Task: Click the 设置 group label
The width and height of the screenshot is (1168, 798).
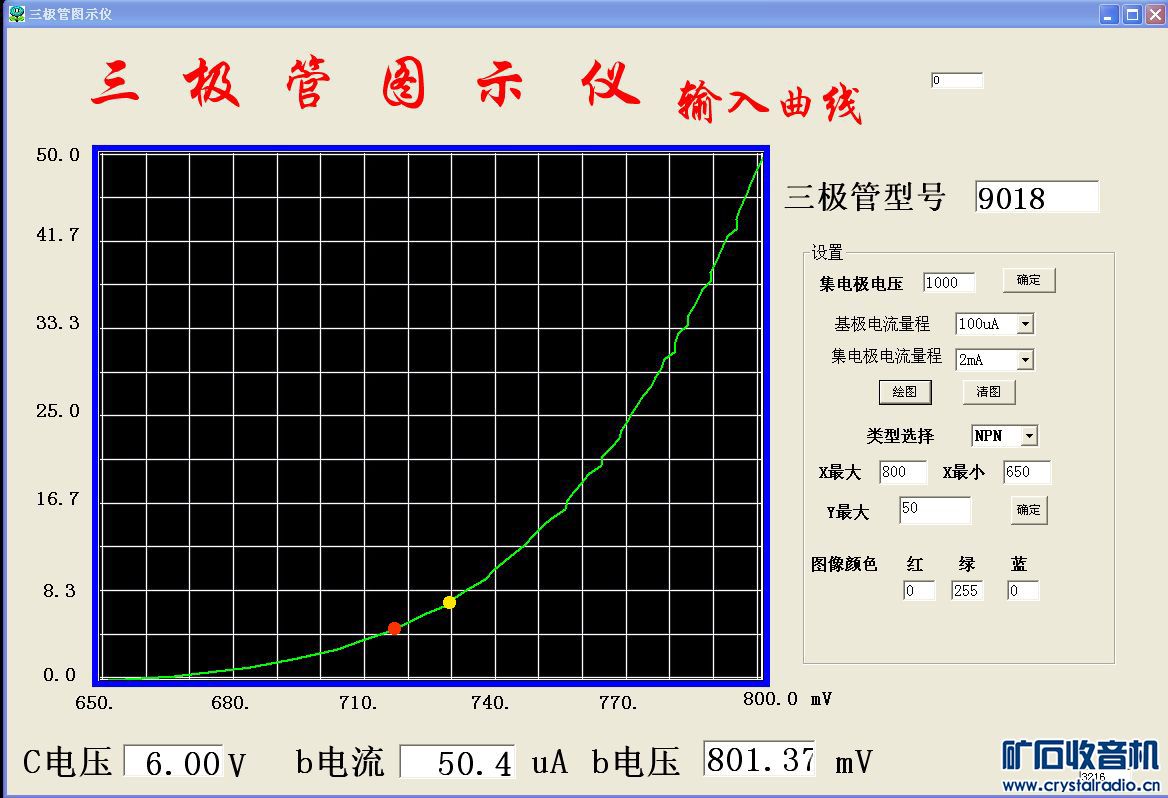Action: 827,253
